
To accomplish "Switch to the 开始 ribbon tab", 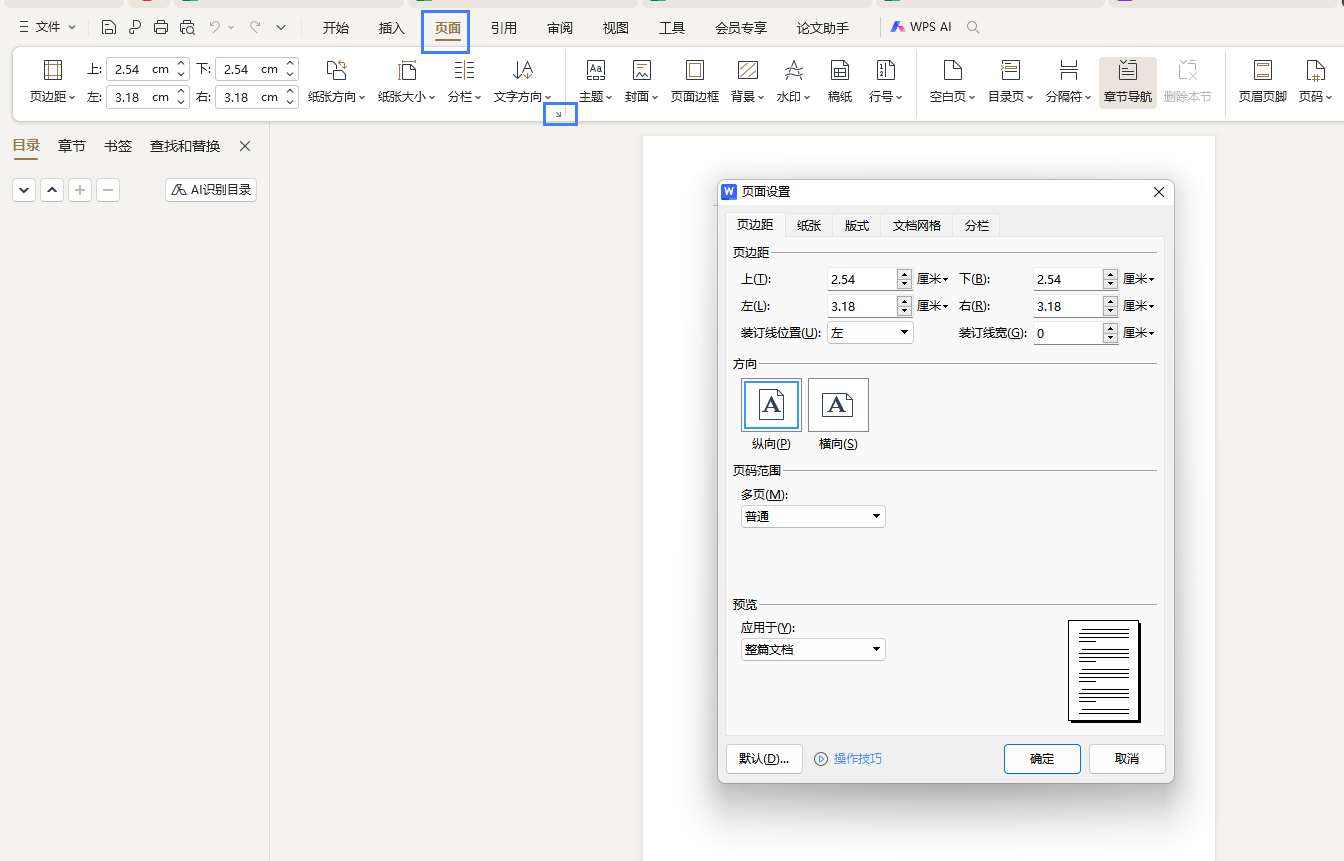I will tap(335, 28).
